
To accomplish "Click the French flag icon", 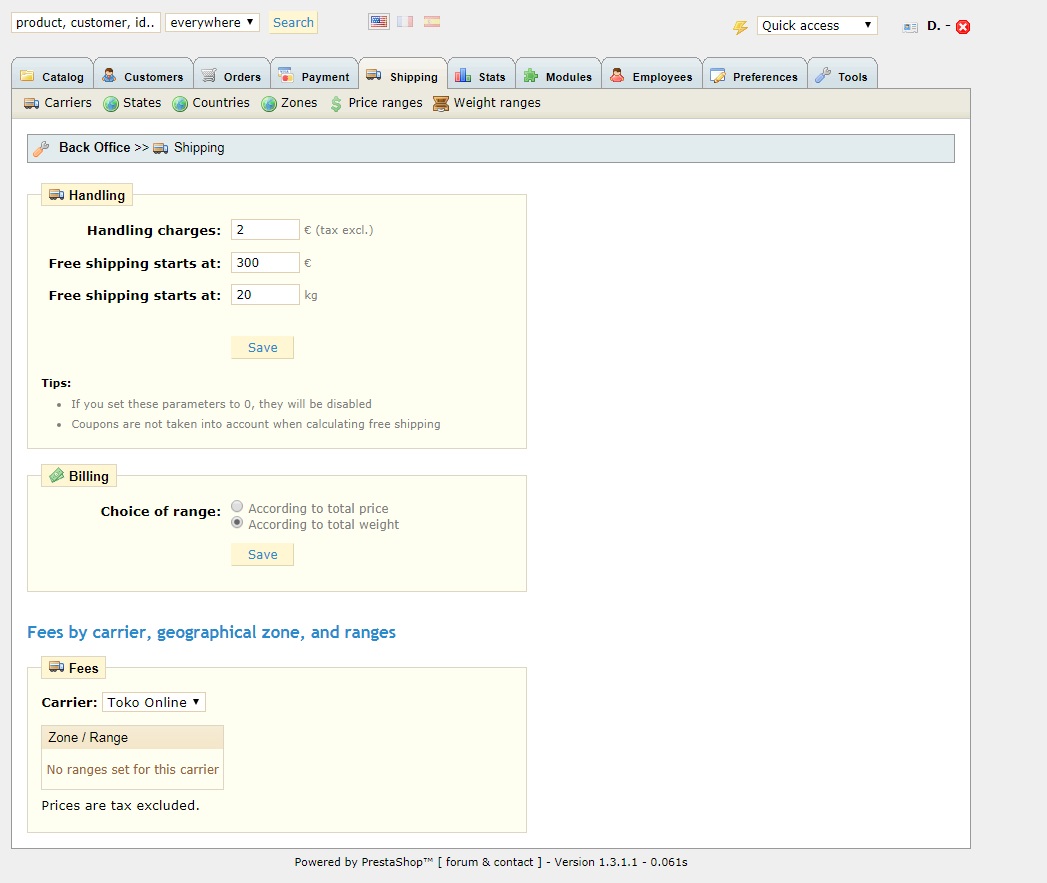I will 404,20.
